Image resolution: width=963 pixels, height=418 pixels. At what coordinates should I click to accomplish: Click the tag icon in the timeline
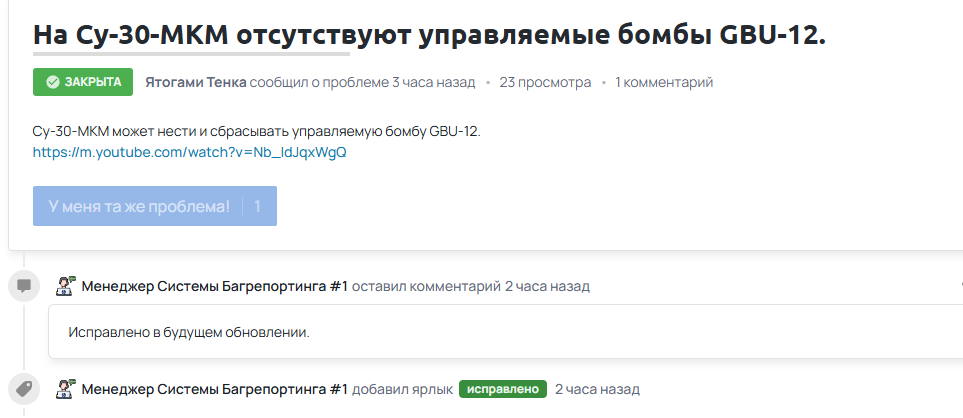coord(24,389)
